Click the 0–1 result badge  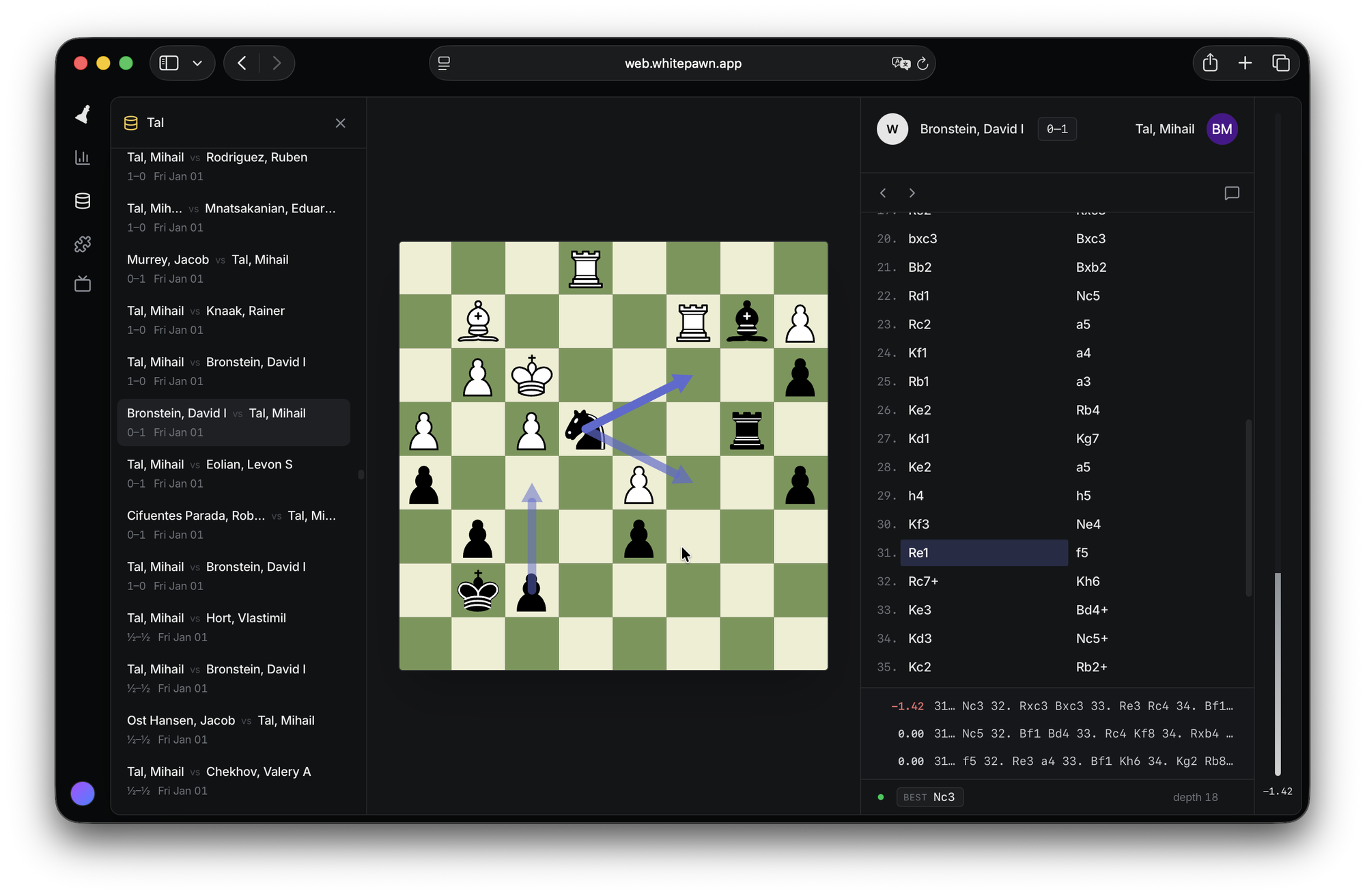(x=1057, y=129)
